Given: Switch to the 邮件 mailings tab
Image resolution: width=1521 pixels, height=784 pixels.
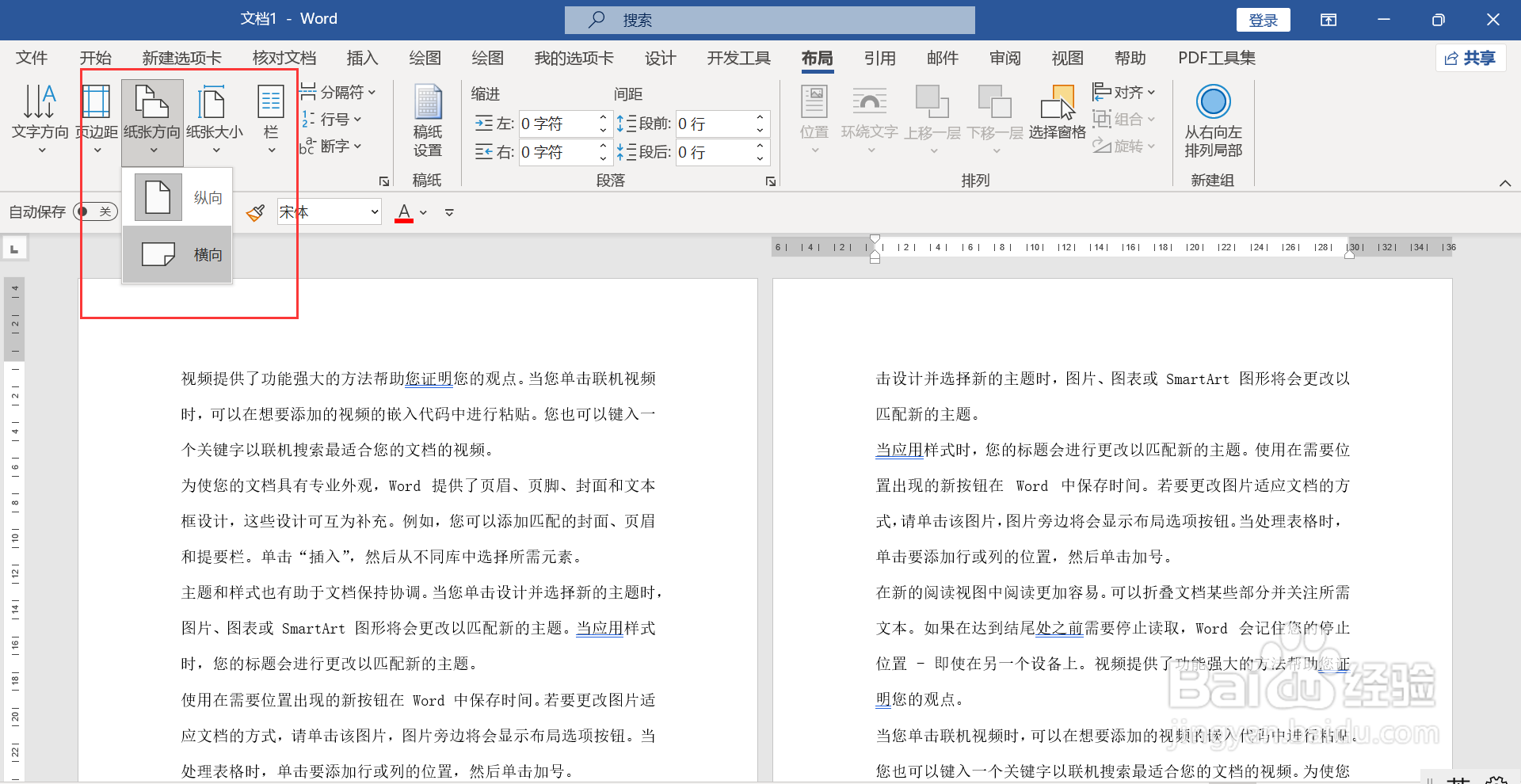Looking at the screenshot, I should tap(942, 58).
